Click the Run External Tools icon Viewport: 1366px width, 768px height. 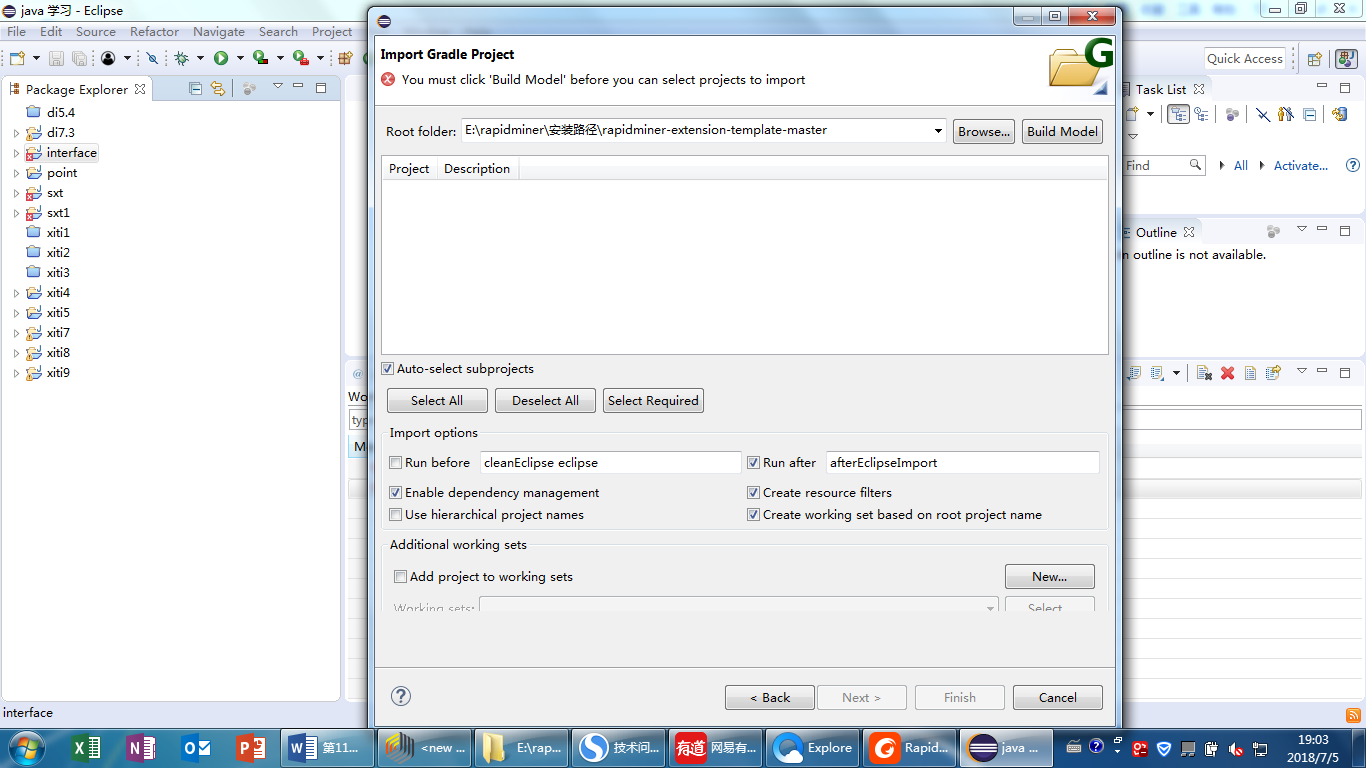[x=300, y=59]
